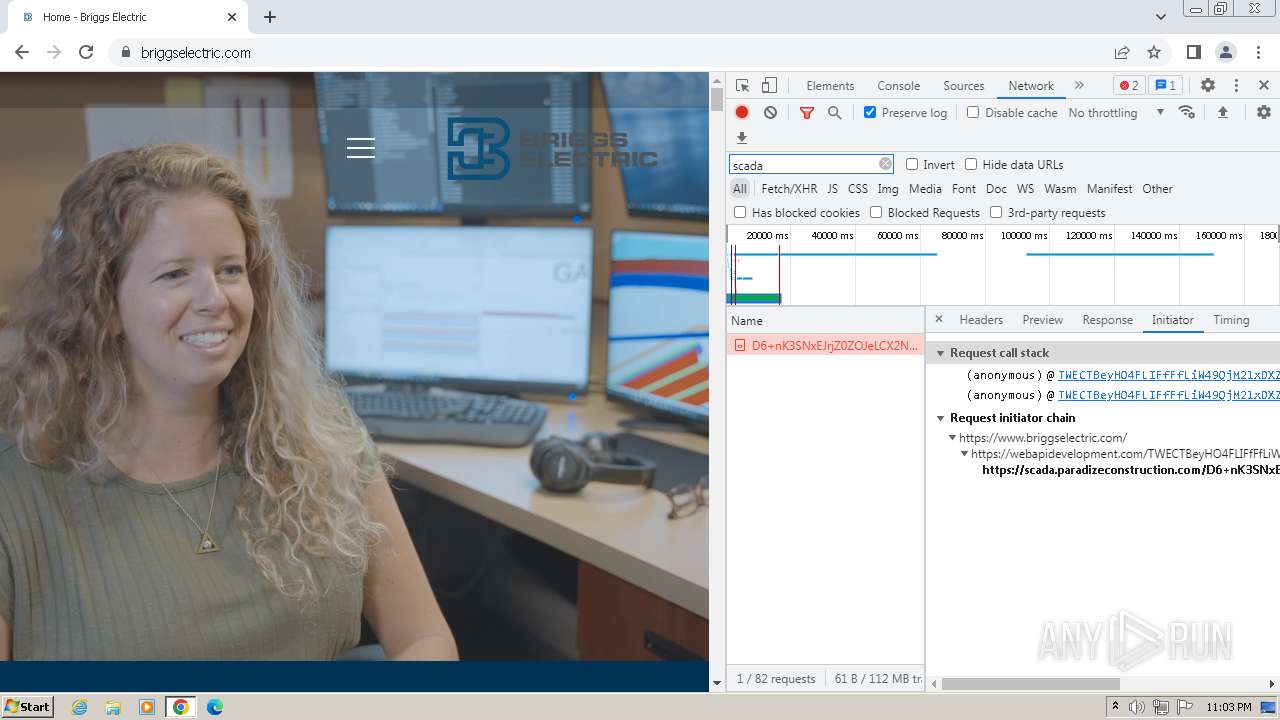Click the red record network log button

pyautogui.click(x=742, y=113)
